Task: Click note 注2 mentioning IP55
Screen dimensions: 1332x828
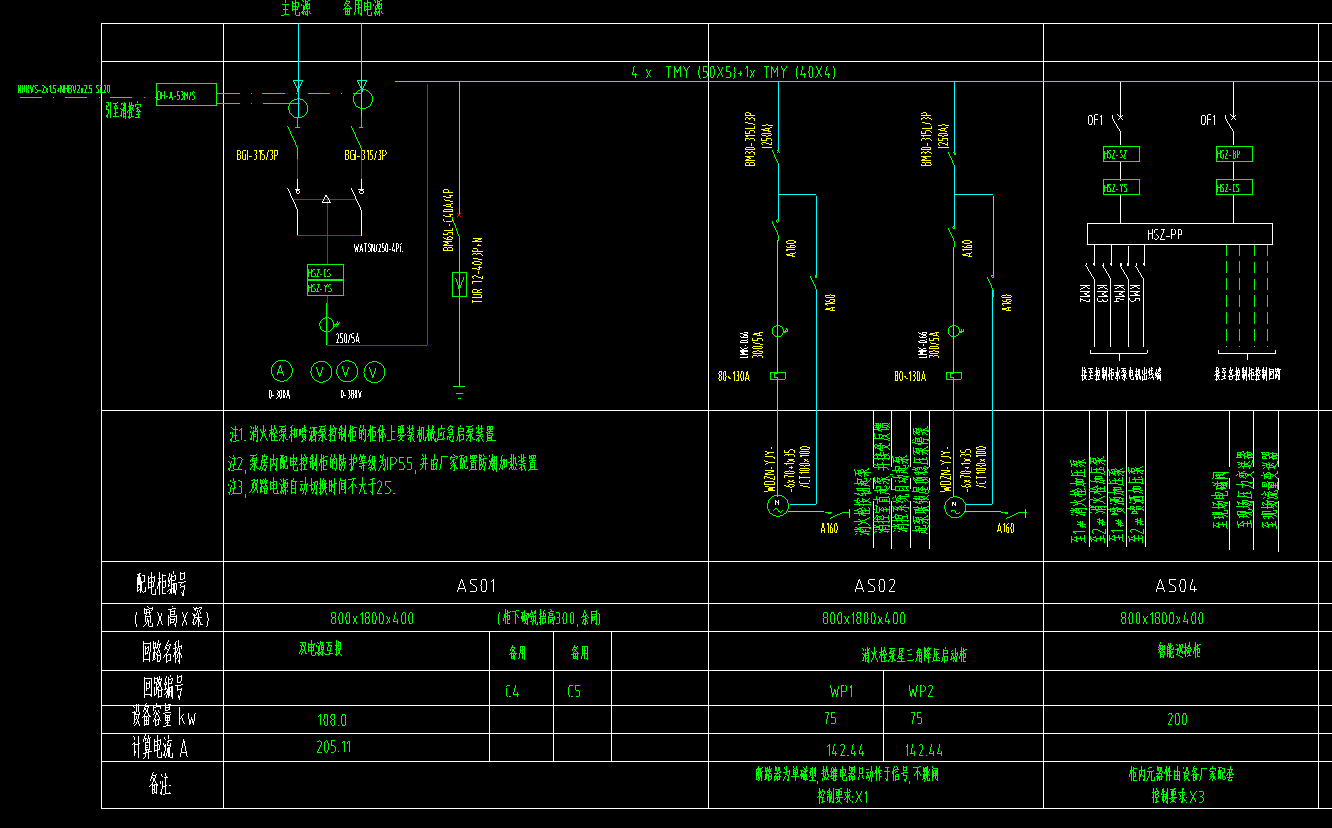Action: click(383, 463)
